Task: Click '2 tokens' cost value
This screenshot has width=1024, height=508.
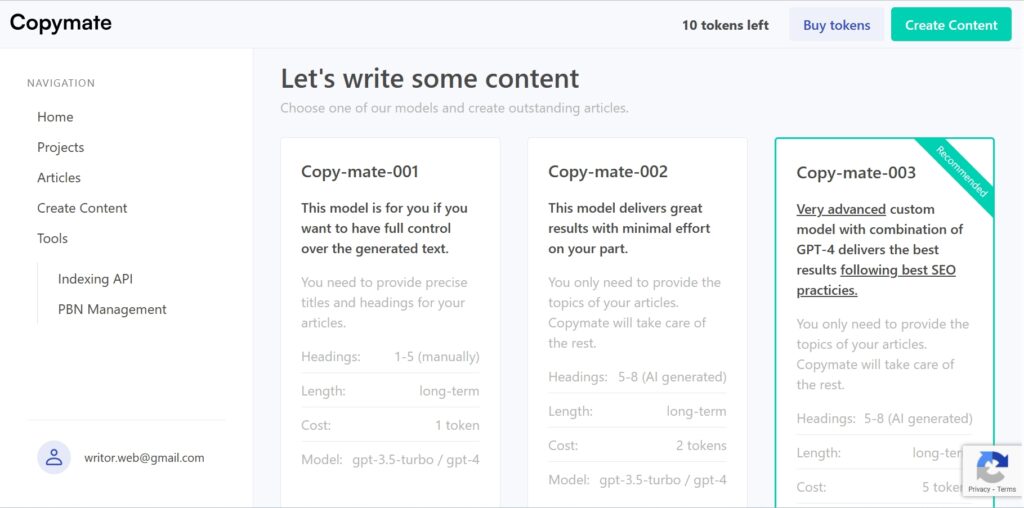Action: [x=701, y=445]
